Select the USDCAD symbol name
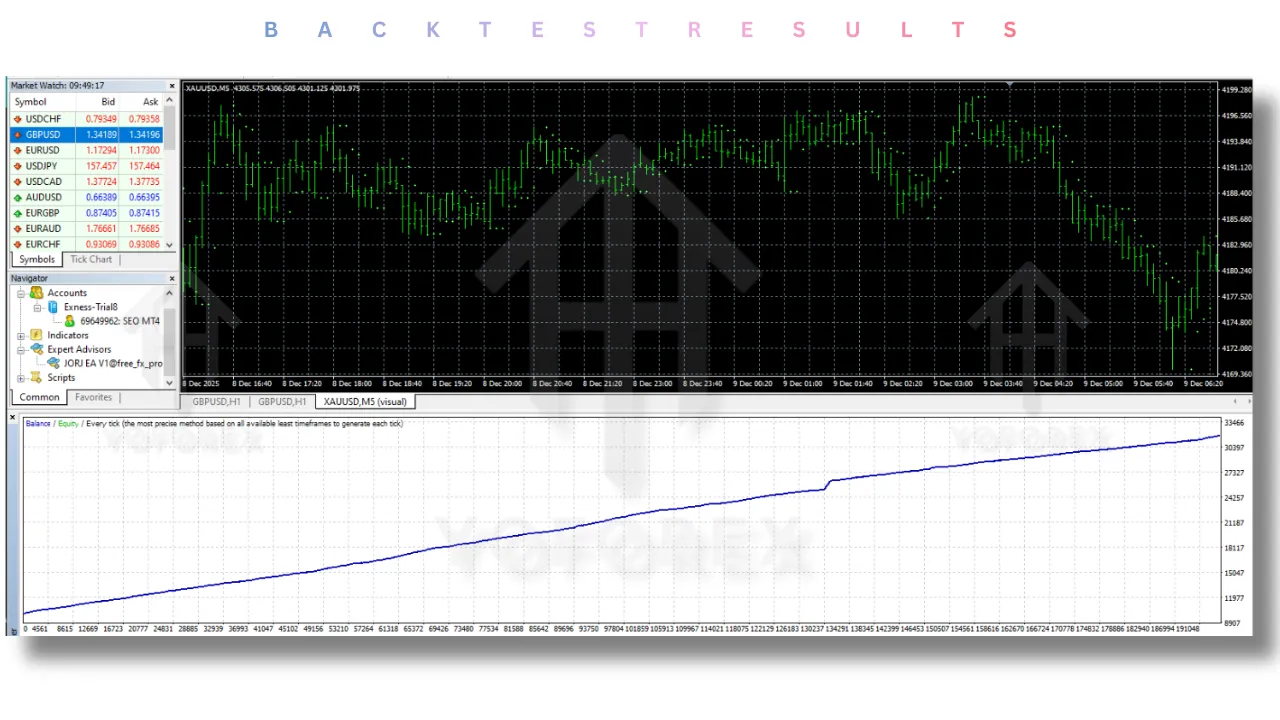1280x720 pixels. point(44,182)
